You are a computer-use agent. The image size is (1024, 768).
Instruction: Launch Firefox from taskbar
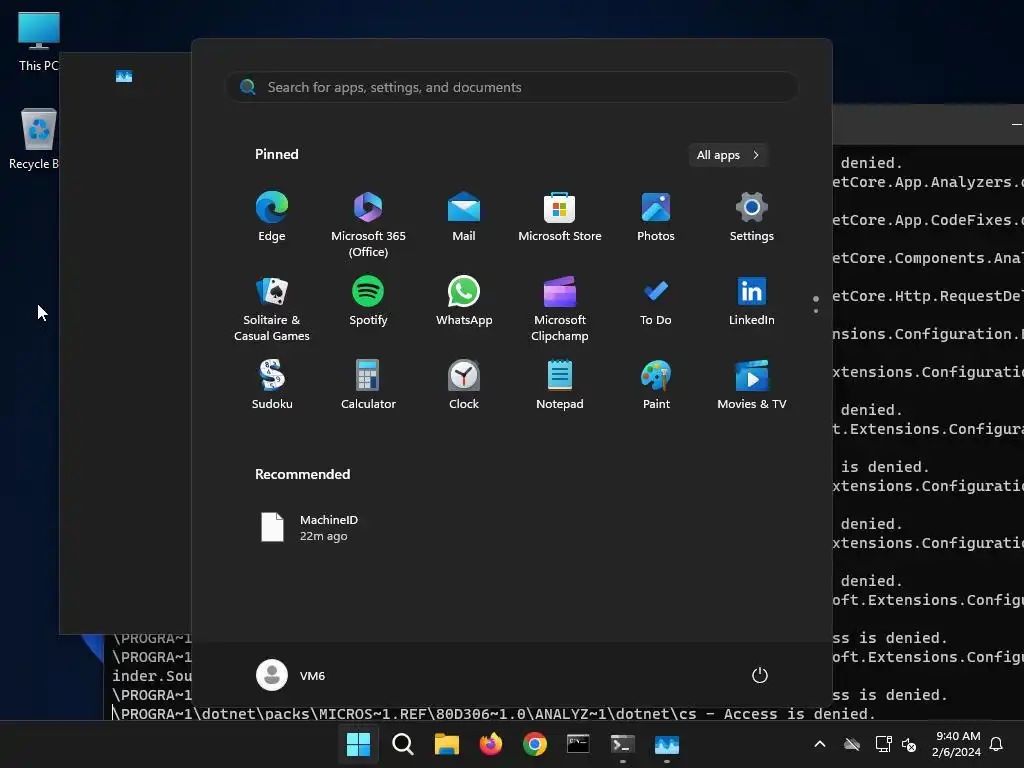pyautogui.click(x=490, y=744)
